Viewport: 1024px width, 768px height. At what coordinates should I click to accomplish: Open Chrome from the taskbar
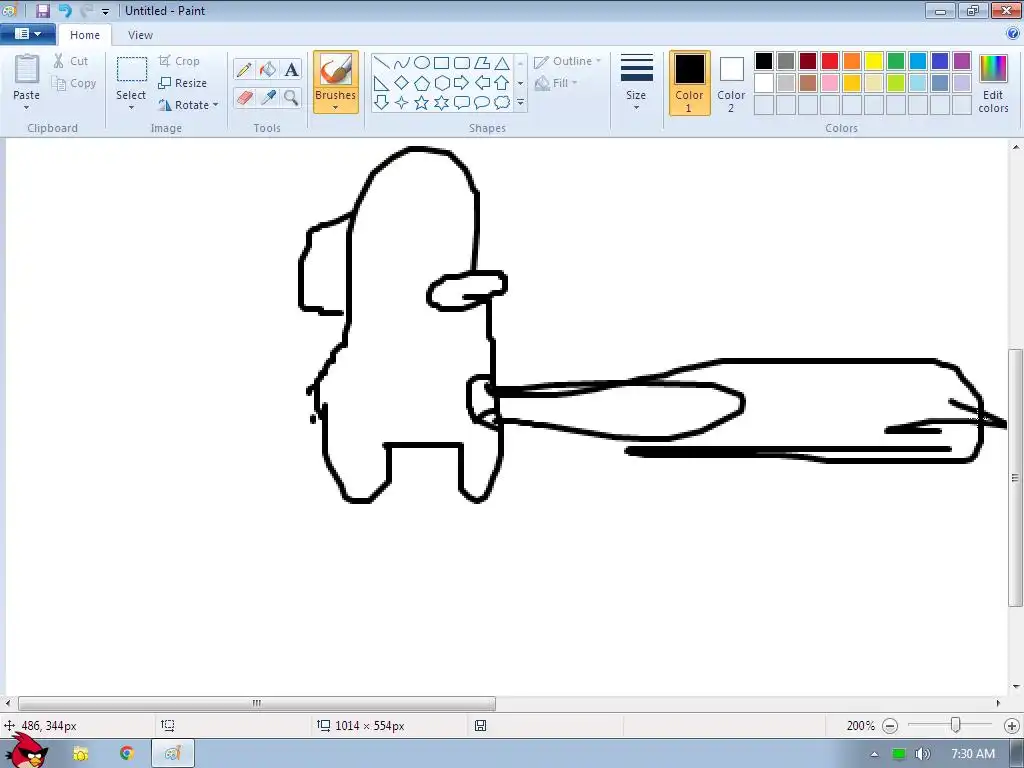tap(126, 753)
